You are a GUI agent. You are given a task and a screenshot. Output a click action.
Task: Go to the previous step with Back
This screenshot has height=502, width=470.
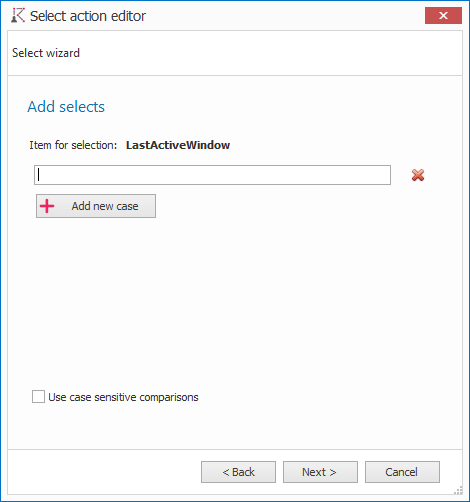click(x=238, y=472)
